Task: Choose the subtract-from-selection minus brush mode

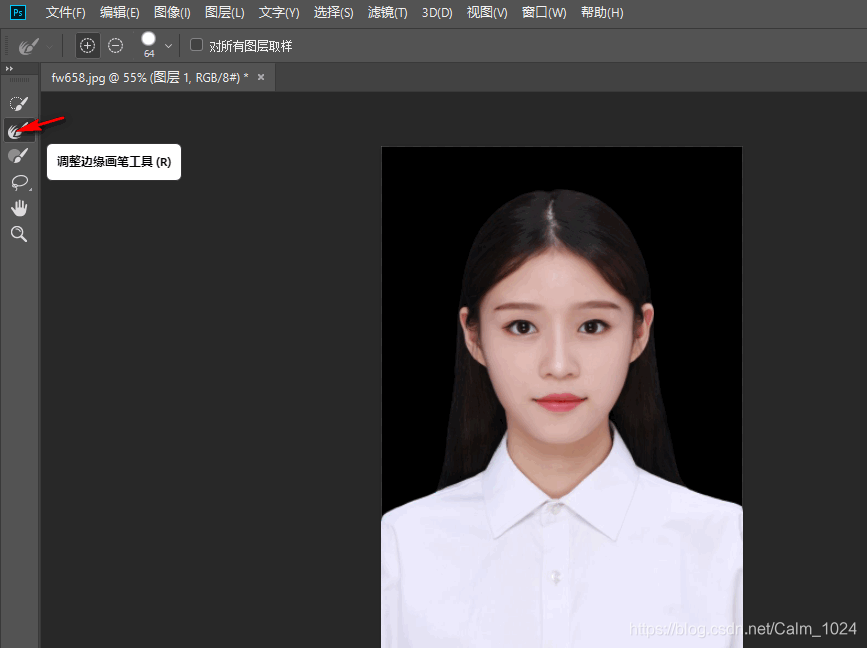Action: coord(115,45)
